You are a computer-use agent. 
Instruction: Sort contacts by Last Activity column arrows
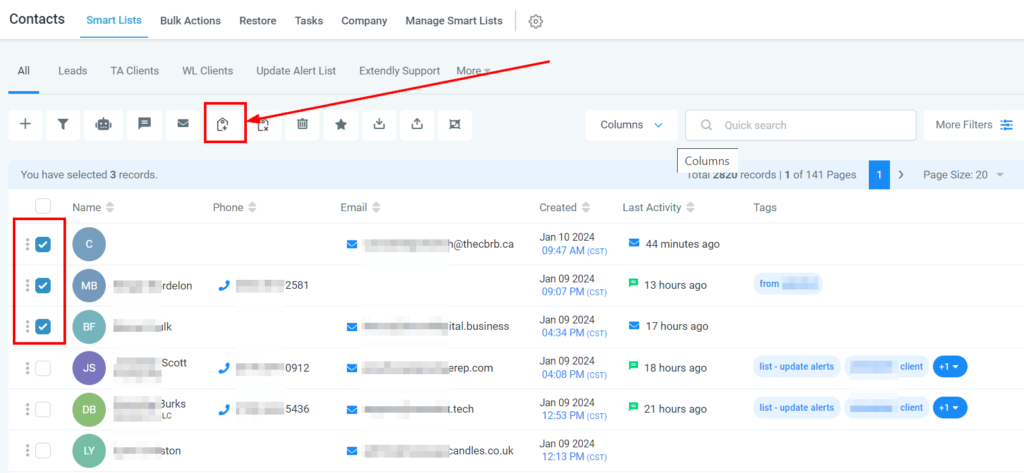coord(690,208)
